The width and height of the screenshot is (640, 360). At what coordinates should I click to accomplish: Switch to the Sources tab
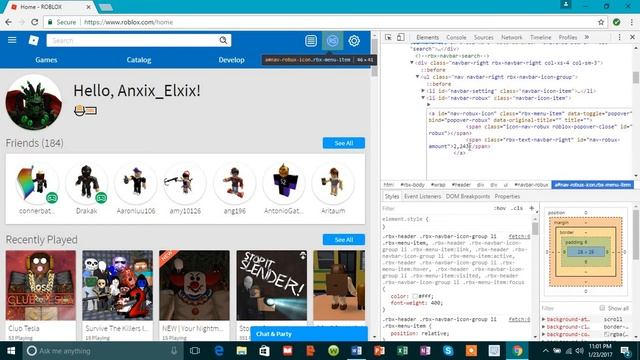(484, 37)
